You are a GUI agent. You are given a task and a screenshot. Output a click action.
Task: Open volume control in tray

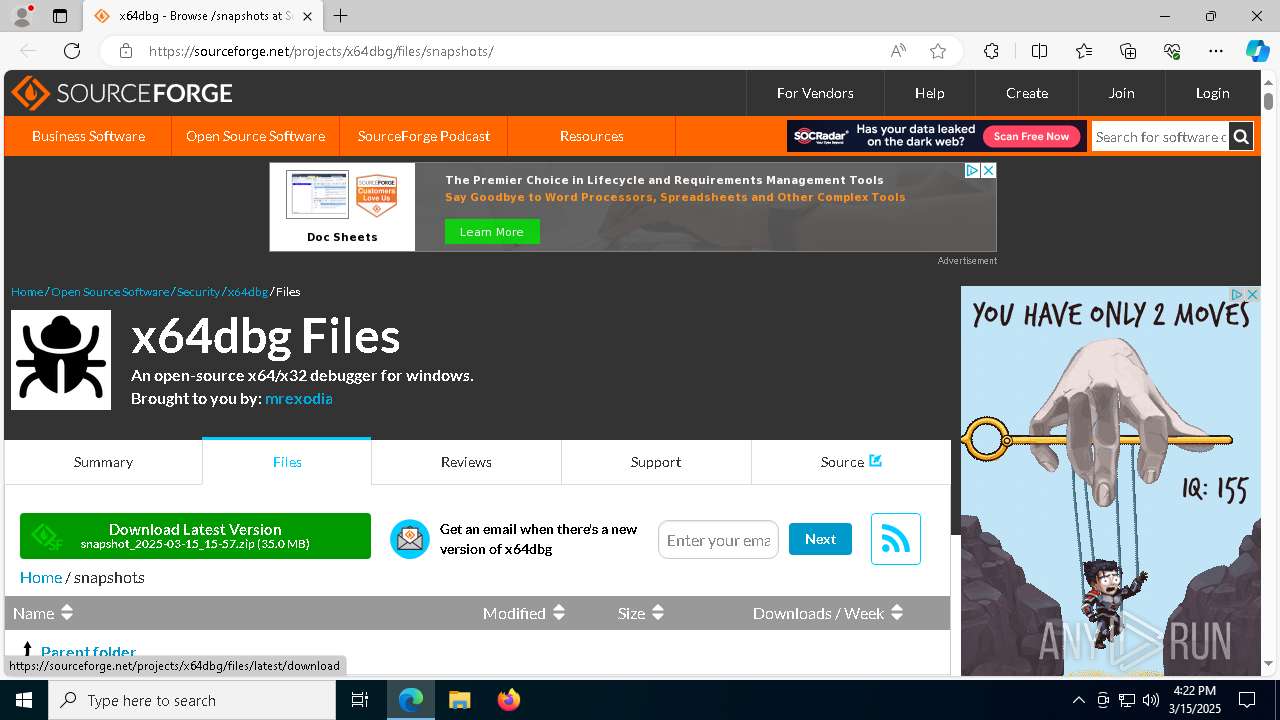pyautogui.click(x=1151, y=700)
